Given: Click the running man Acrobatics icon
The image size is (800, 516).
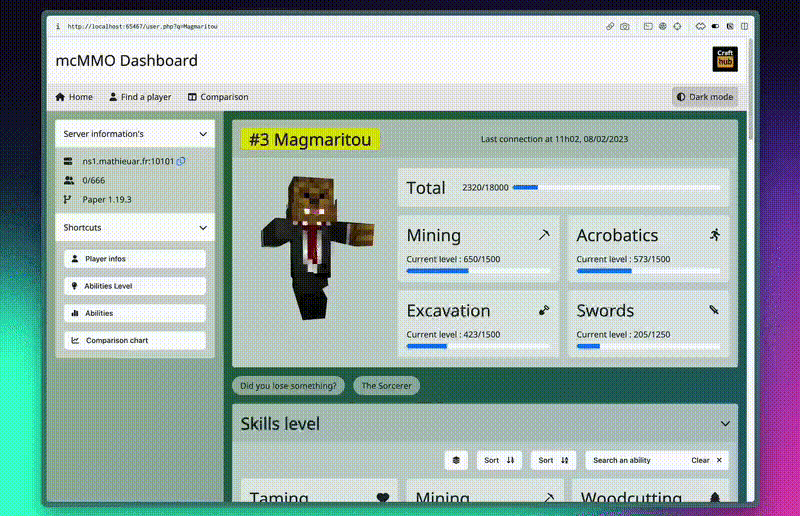Looking at the screenshot, I should [x=715, y=235].
